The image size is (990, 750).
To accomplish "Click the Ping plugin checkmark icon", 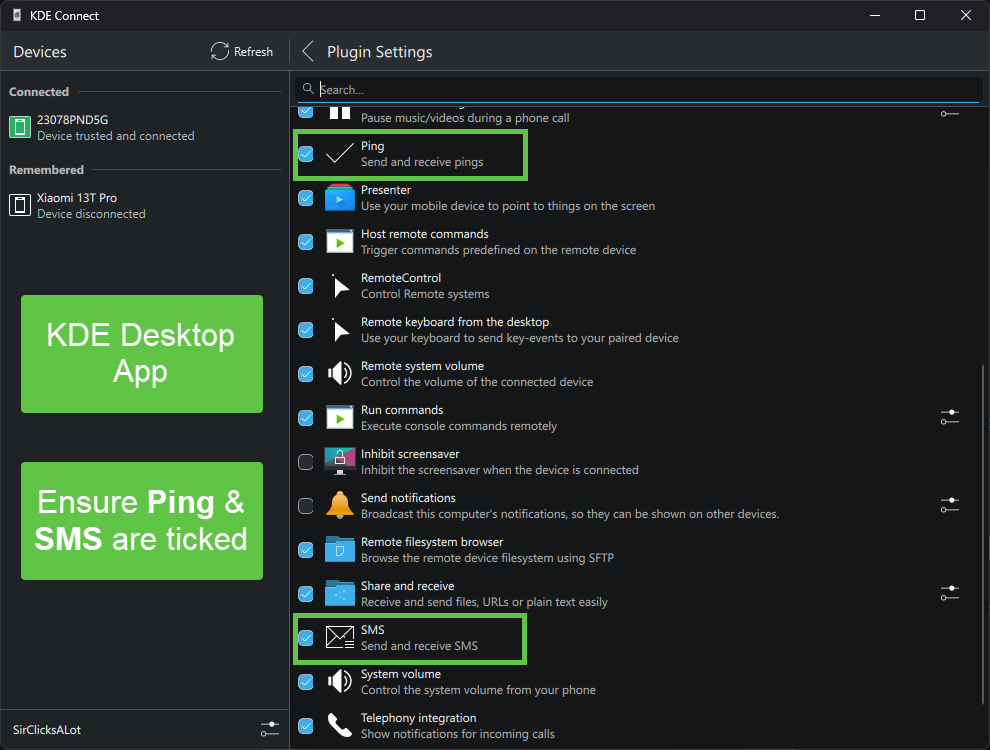I will click(x=339, y=152).
